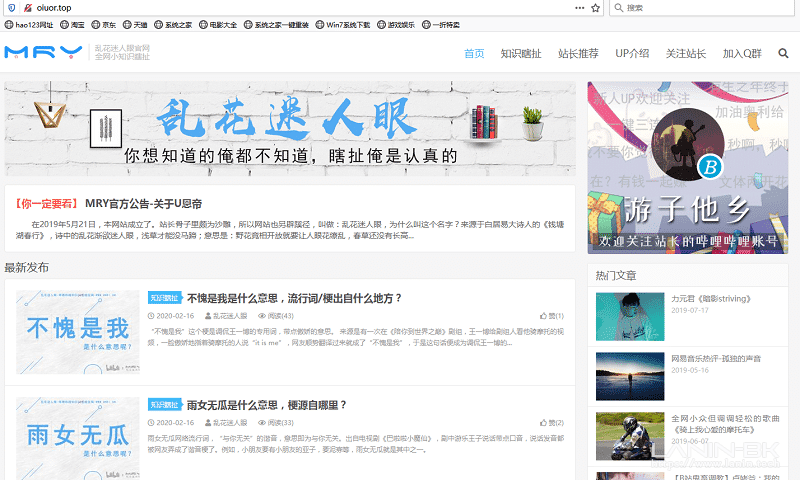Click the 乱花迷人眼 header banner
The height and width of the screenshot is (480, 800).
click(x=290, y=129)
